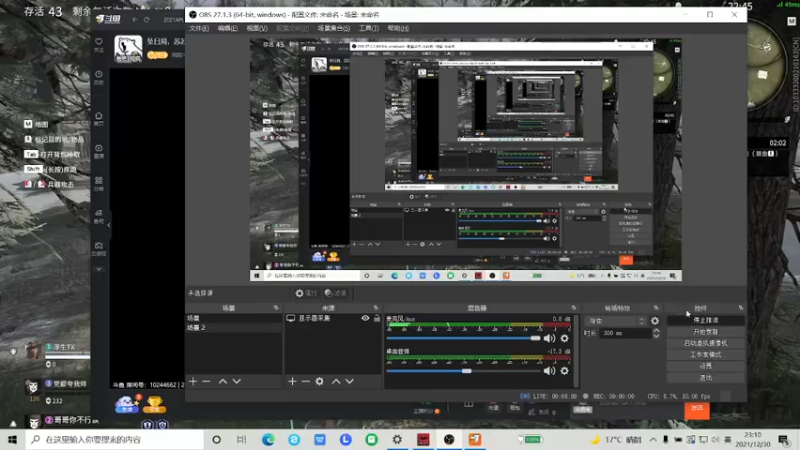Open the scene transition gear settings
The height and width of the screenshot is (450, 800).
pyautogui.click(x=655, y=321)
